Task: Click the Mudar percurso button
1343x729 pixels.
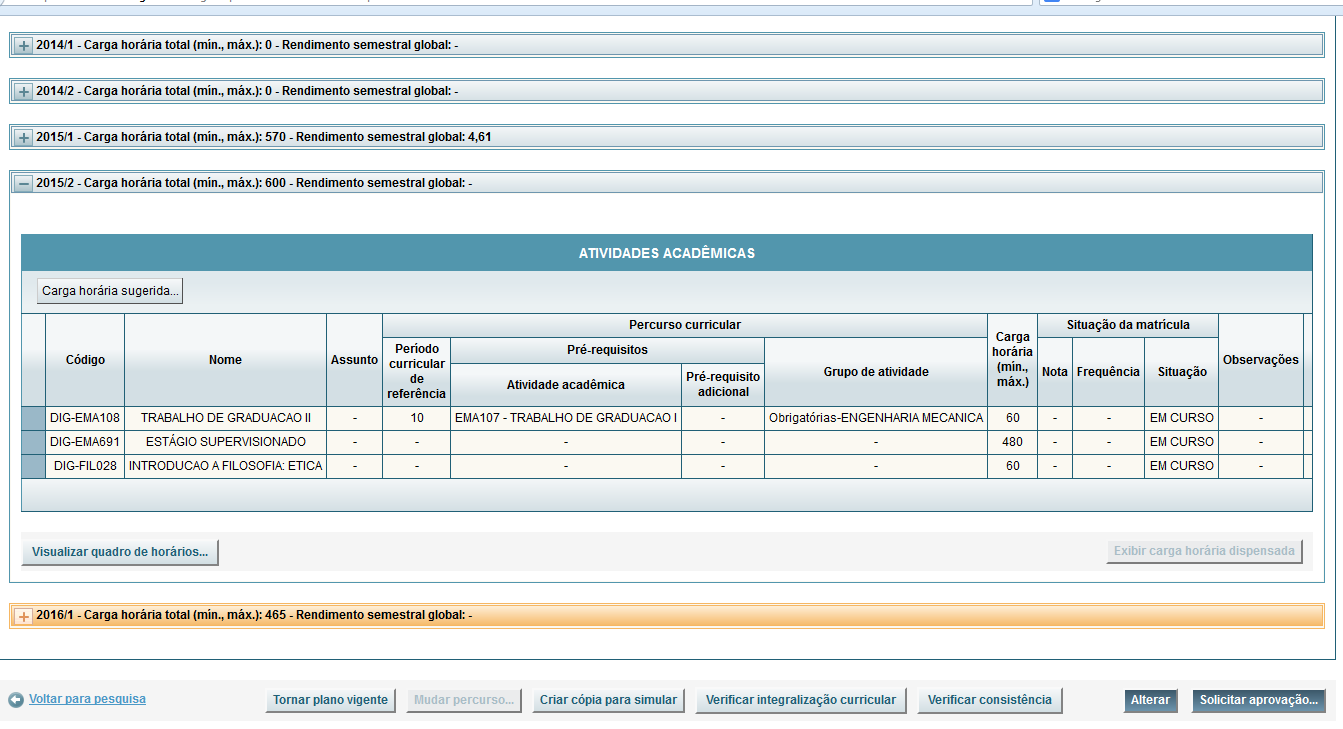Action: point(464,700)
